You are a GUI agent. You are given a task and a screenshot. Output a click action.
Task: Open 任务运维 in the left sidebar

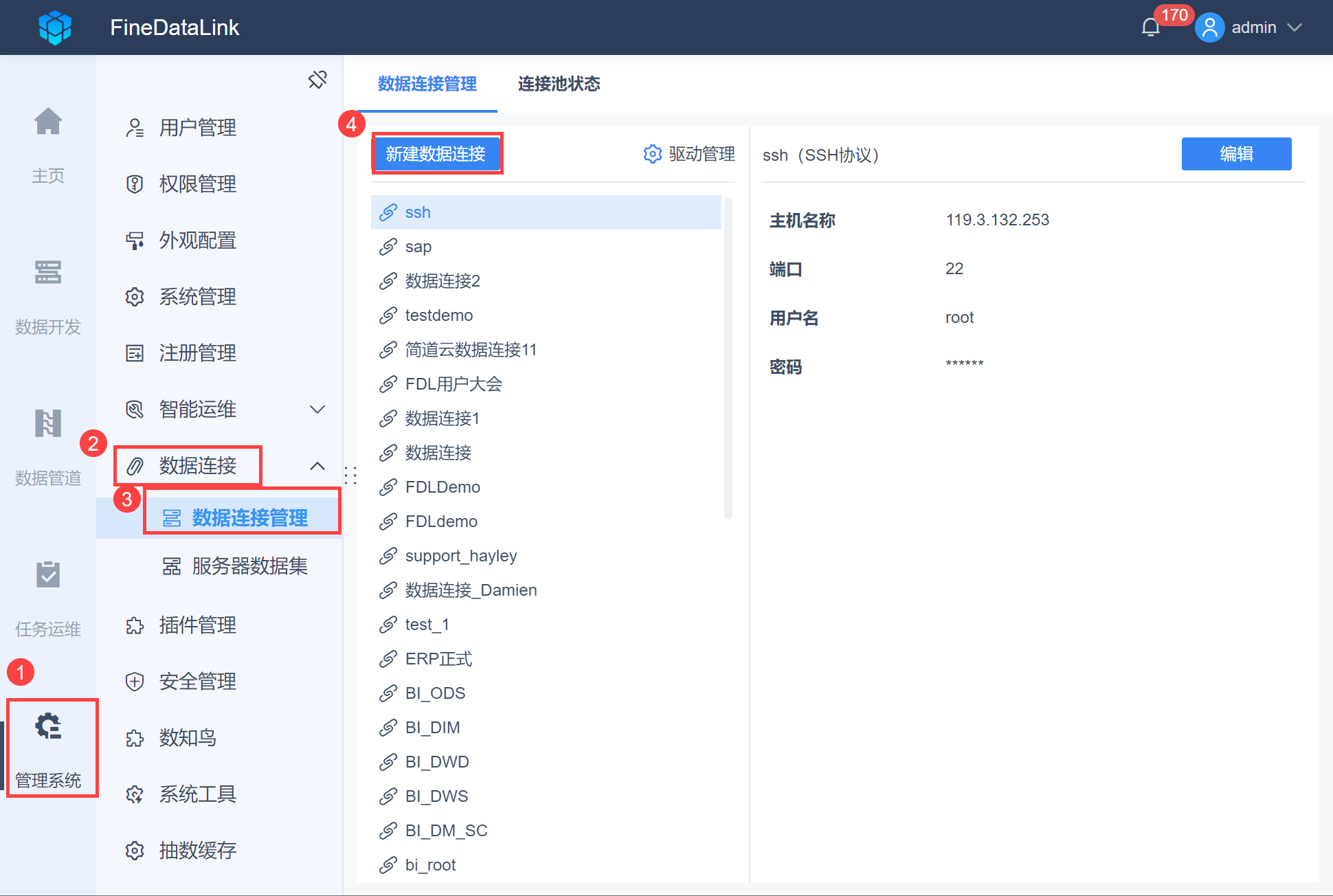(x=48, y=598)
